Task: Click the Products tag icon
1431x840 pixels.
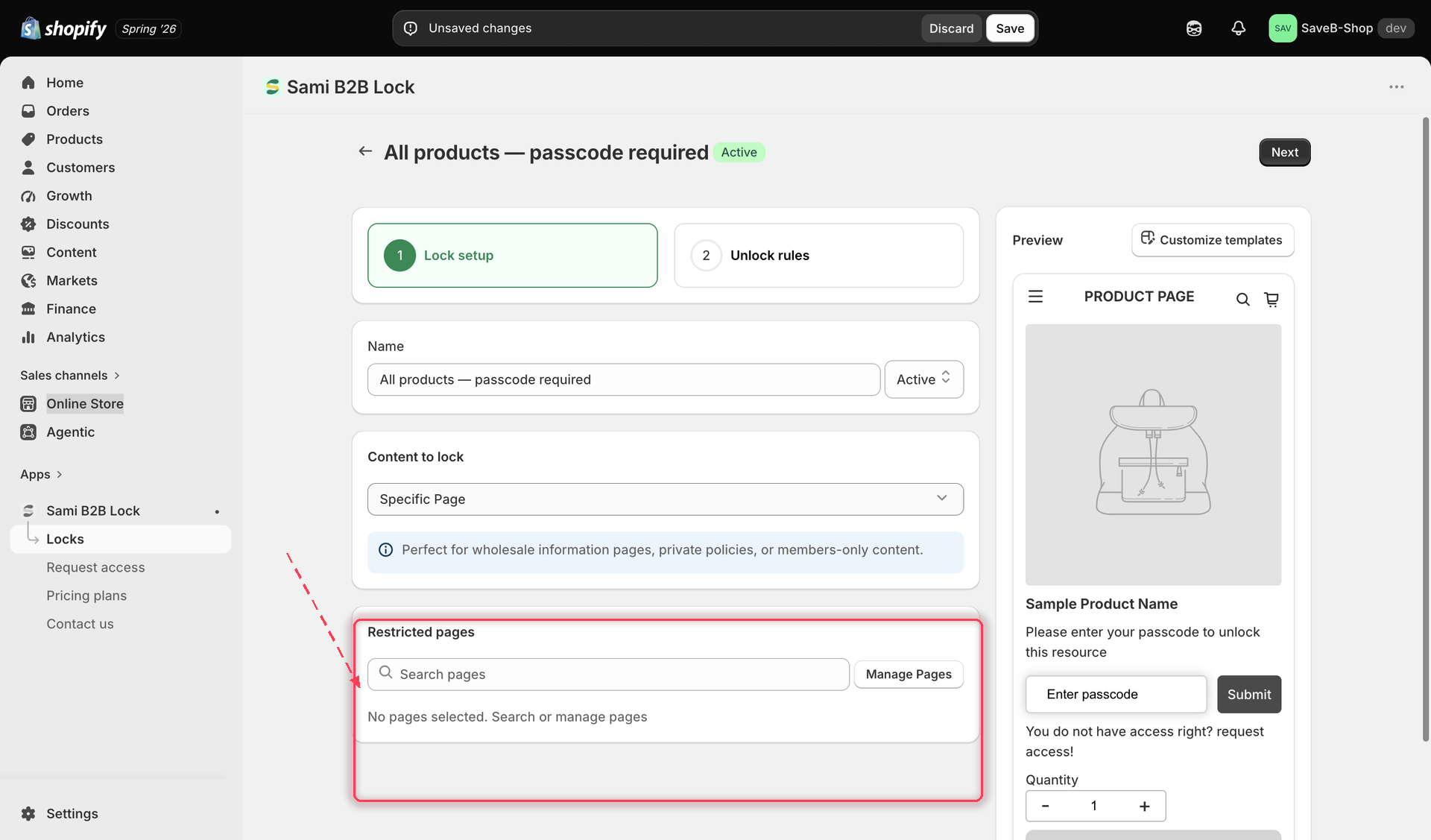Action: point(28,139)
